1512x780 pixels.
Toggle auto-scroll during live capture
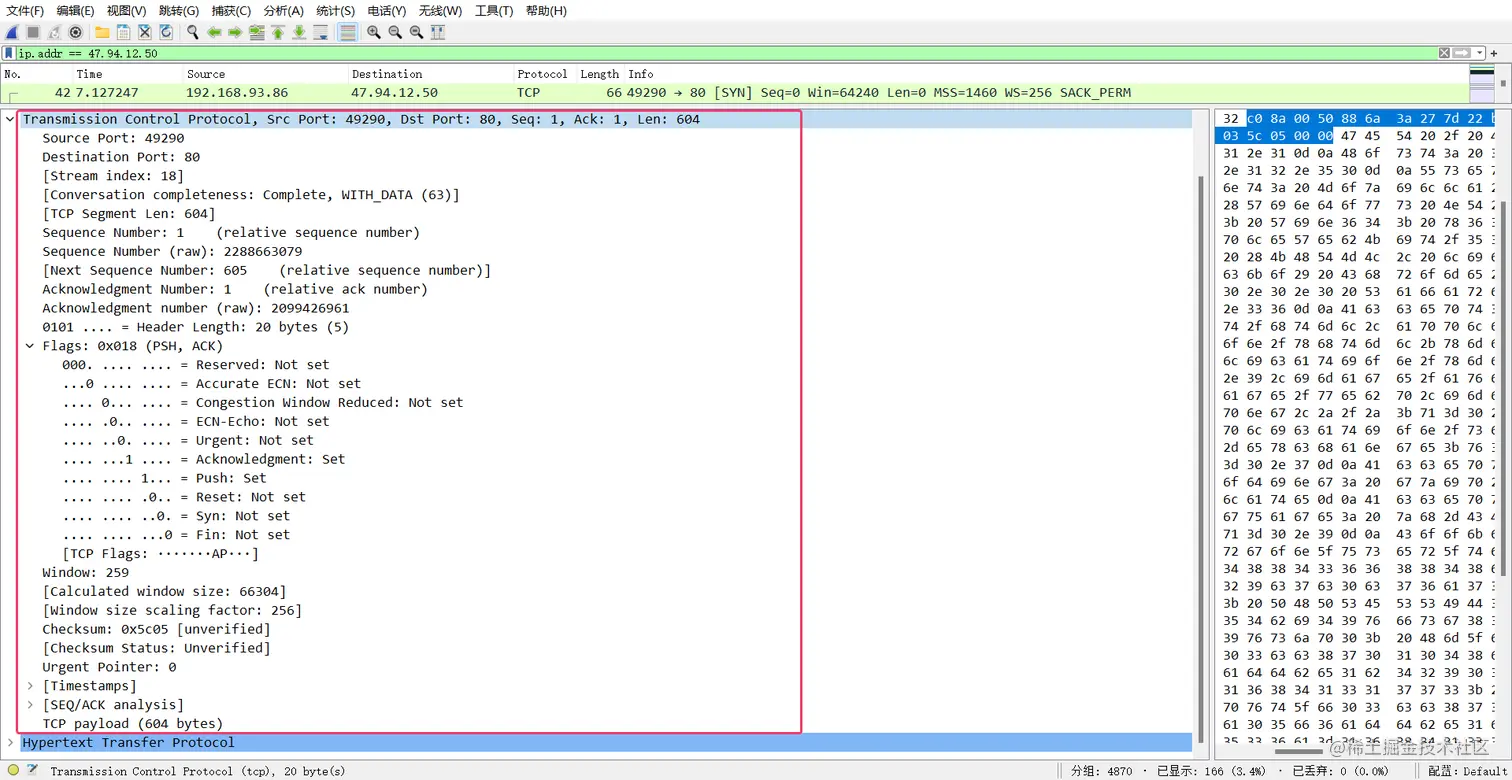point(321,32)
